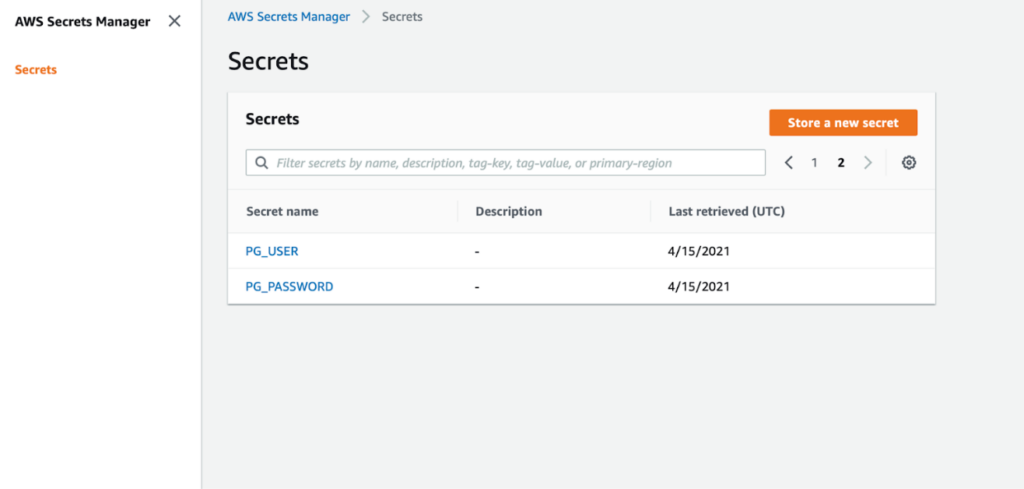Click the Secrets breadcrumb item
The height and width of the screenshot is (489, 1024).
coord(402,17)
